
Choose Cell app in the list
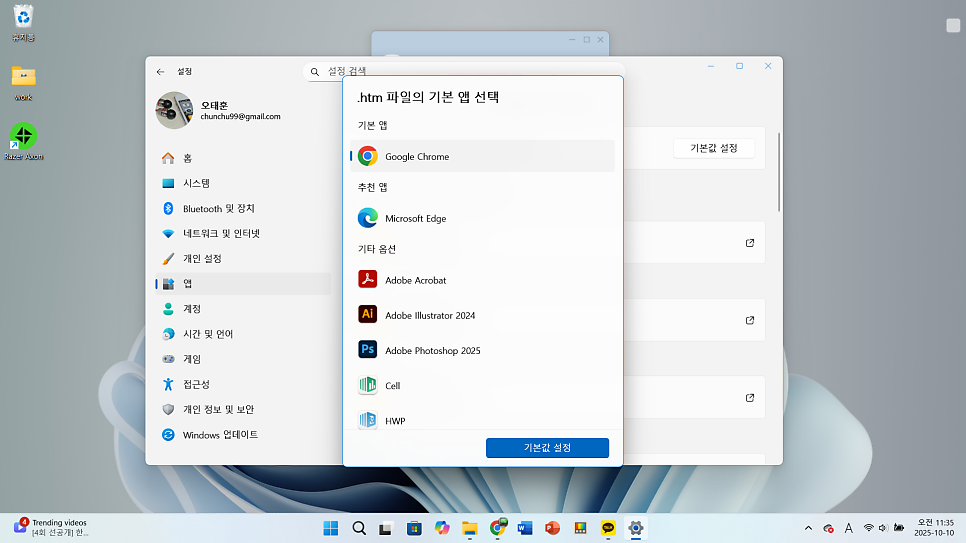482,385
